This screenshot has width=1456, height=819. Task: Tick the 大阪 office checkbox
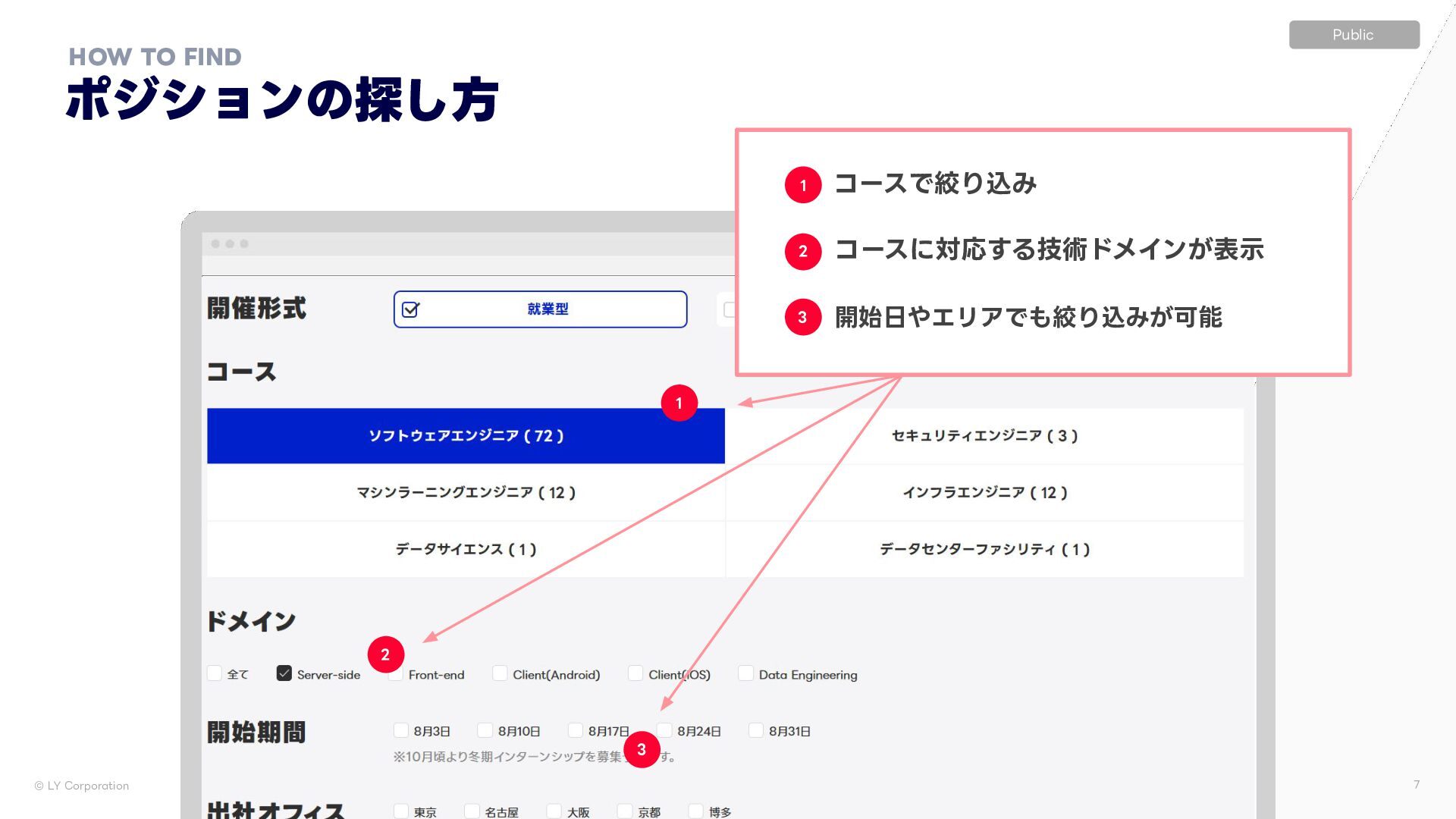554,811
